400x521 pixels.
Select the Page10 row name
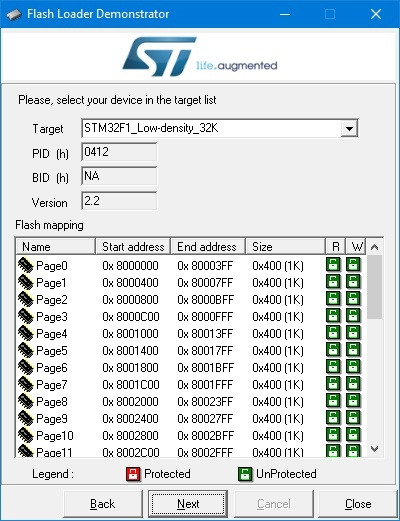point(55,436)
